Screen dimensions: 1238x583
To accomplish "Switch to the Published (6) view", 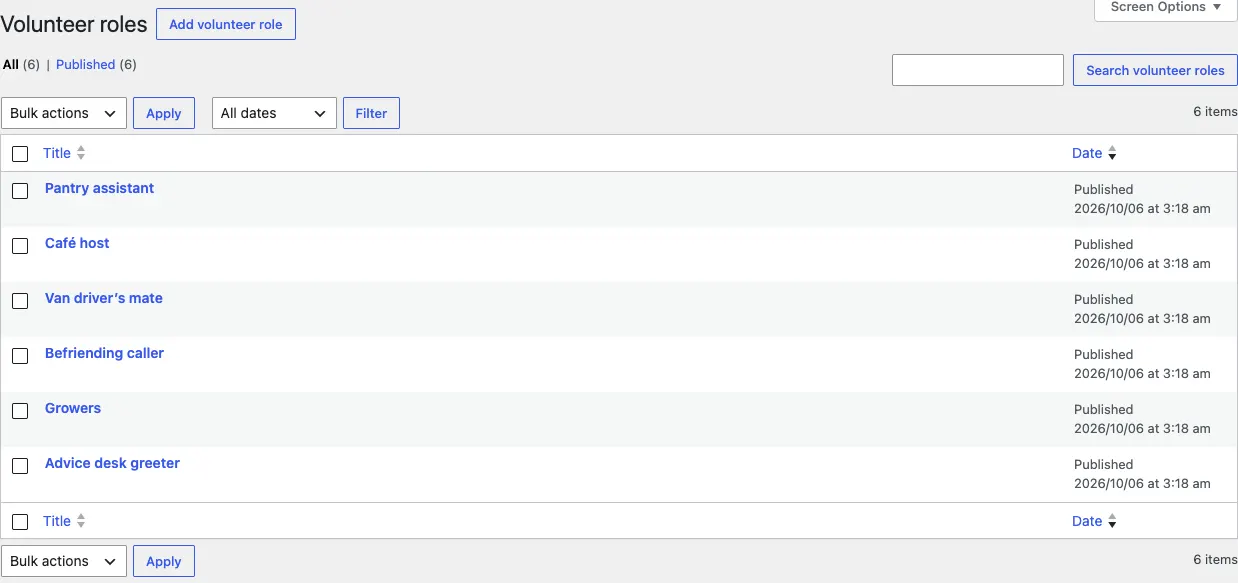I will pos(96,65).
